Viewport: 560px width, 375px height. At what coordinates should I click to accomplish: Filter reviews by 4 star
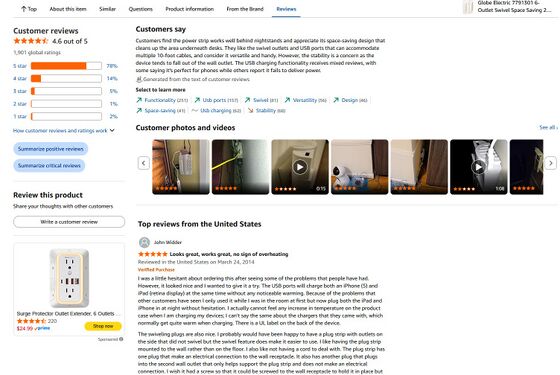point(20,78)
